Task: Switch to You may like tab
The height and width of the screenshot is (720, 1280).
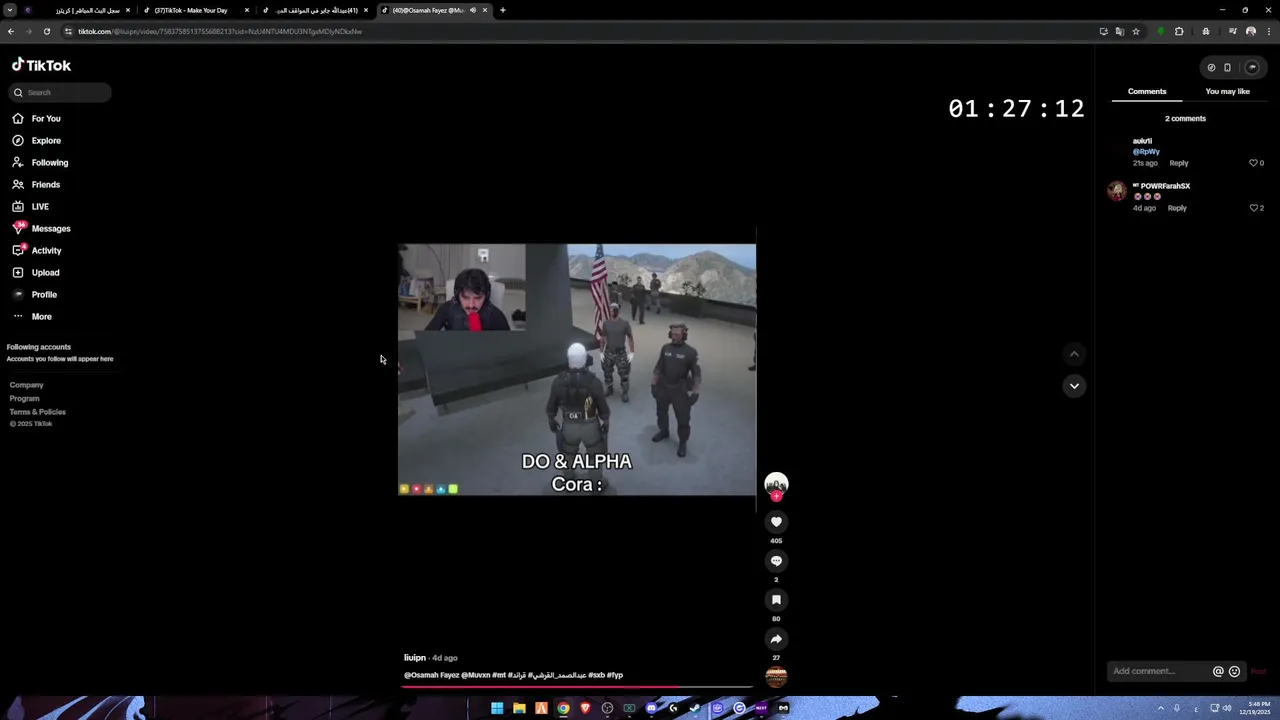Action: click(1228, 91)
